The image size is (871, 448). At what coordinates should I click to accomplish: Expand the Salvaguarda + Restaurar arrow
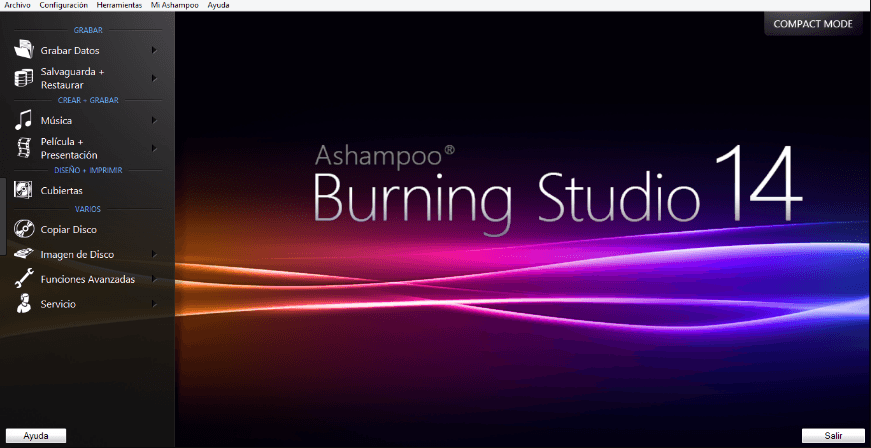click(154, 78)
